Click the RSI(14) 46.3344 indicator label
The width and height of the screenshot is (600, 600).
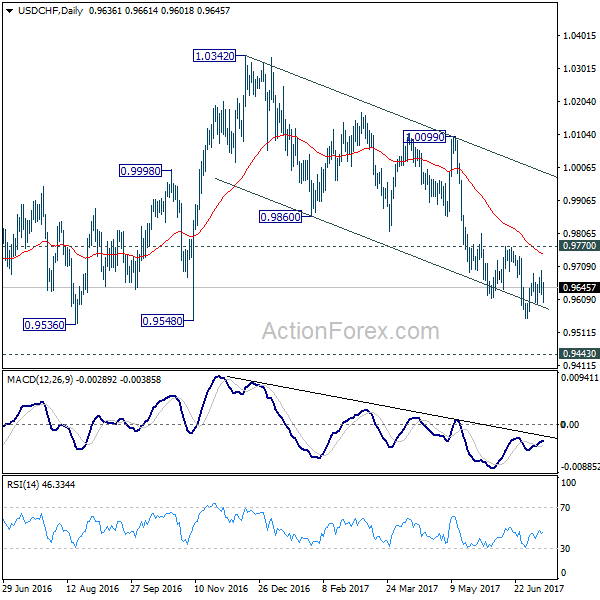click(41, 484)
